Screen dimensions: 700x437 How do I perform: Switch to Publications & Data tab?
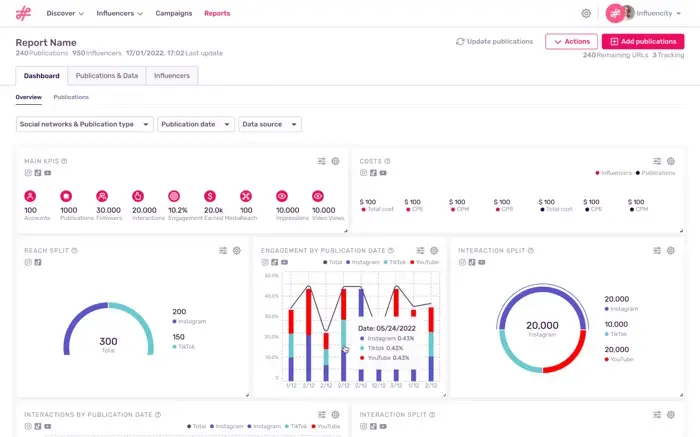click(x=107, y=76)
